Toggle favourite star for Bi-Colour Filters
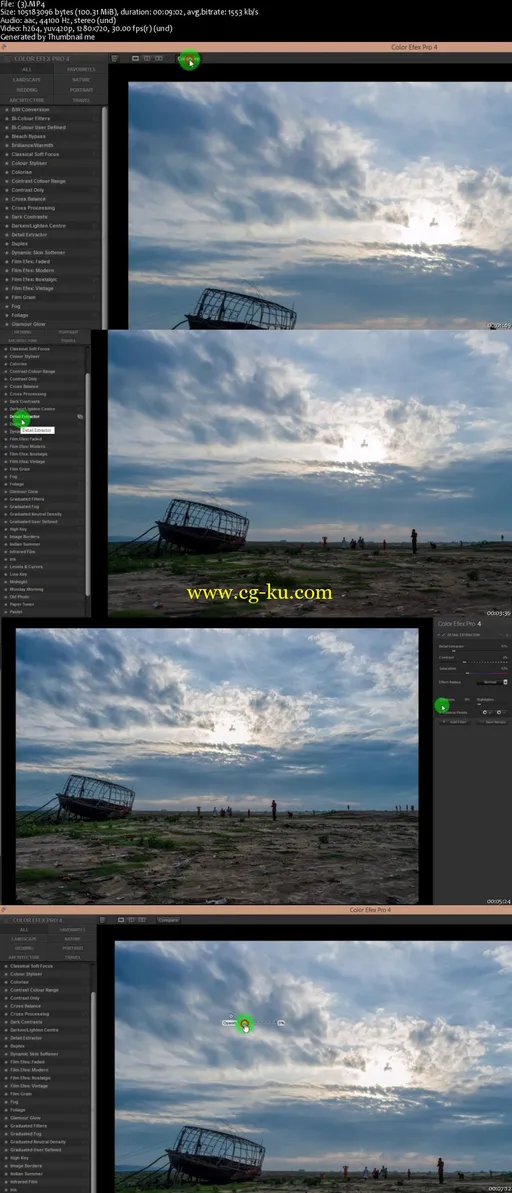This screenshot has width=512, height=1193. pyautogui.click(x=5, y=118)
